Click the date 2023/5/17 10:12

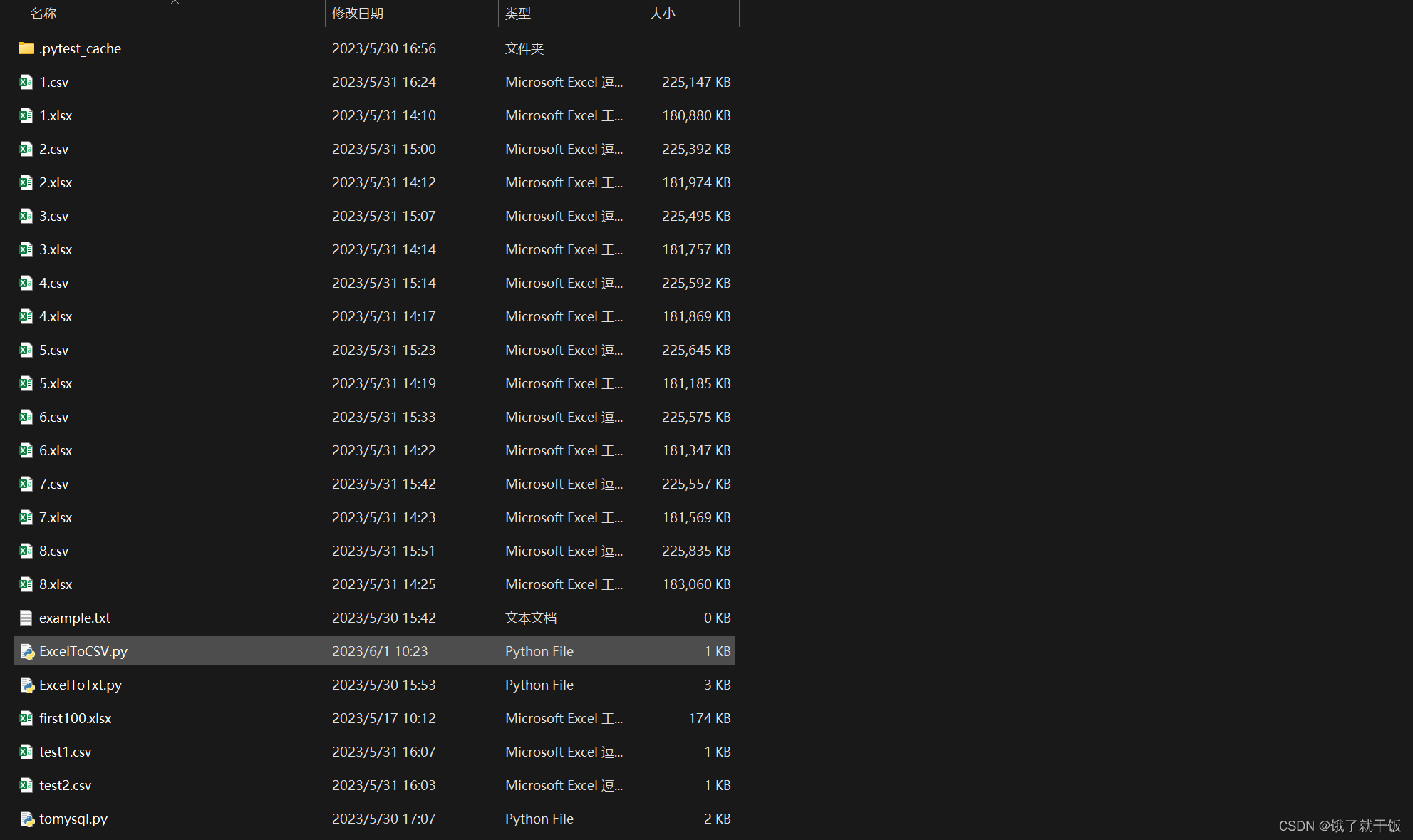(x=384, y=718)
